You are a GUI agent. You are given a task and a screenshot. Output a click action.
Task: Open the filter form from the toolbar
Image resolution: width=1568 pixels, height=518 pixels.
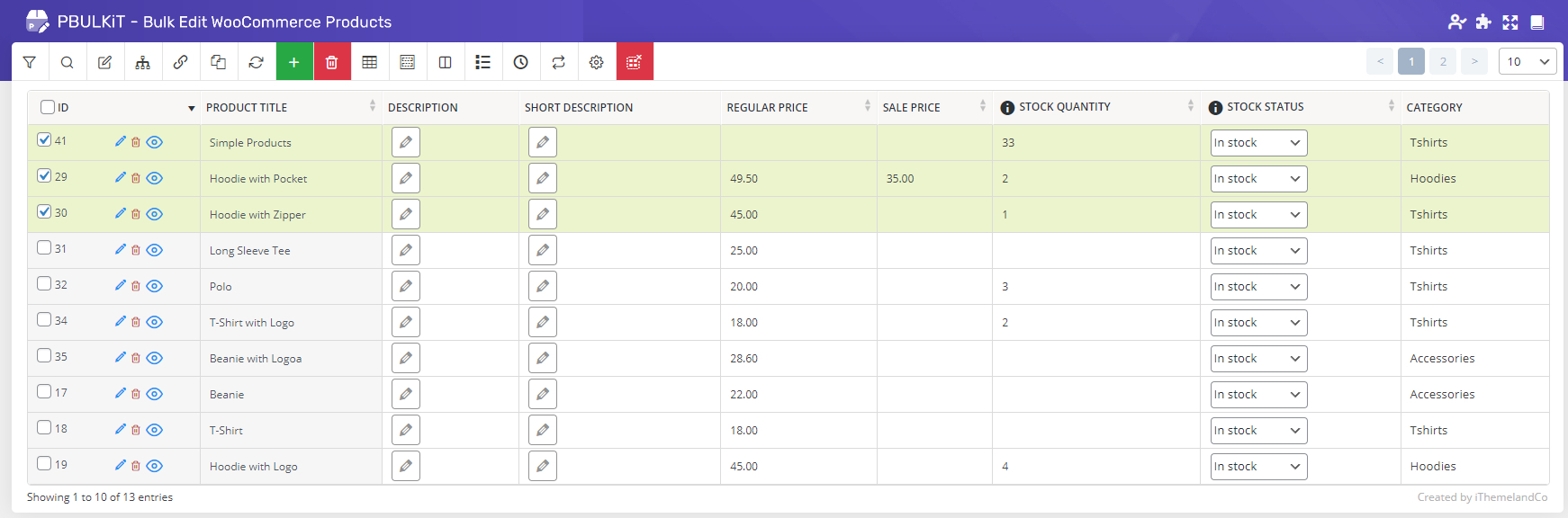point(30,62)
